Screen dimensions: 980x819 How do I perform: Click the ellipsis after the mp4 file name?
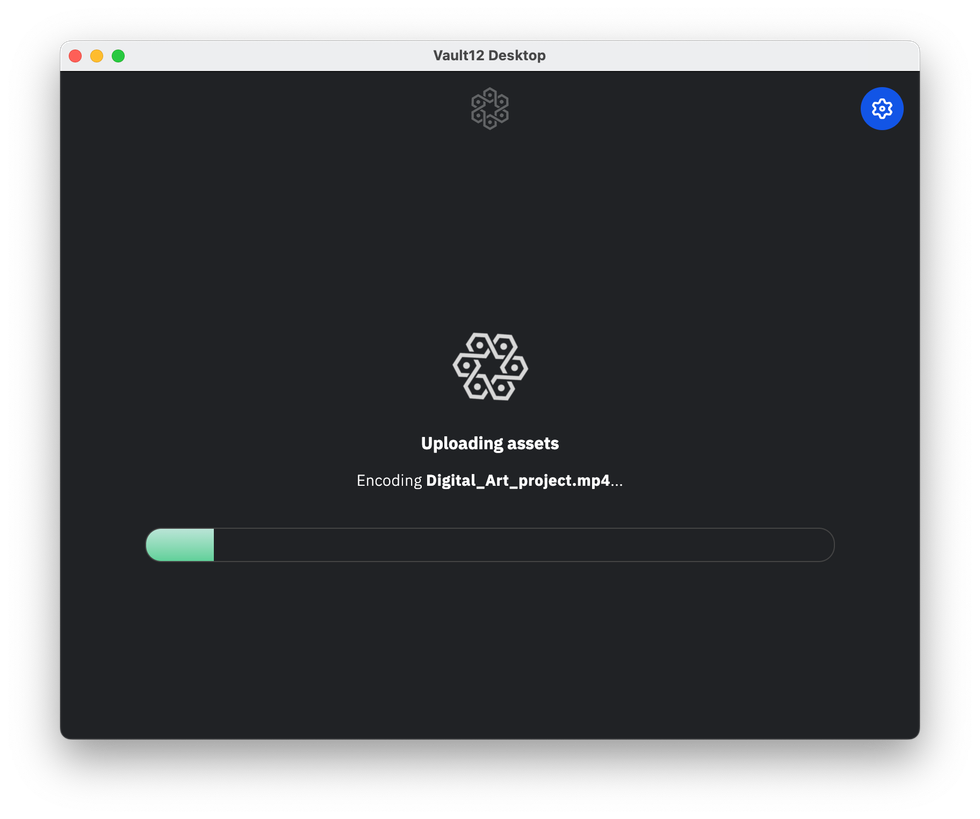pyautogui.click(x=616, y=483)
